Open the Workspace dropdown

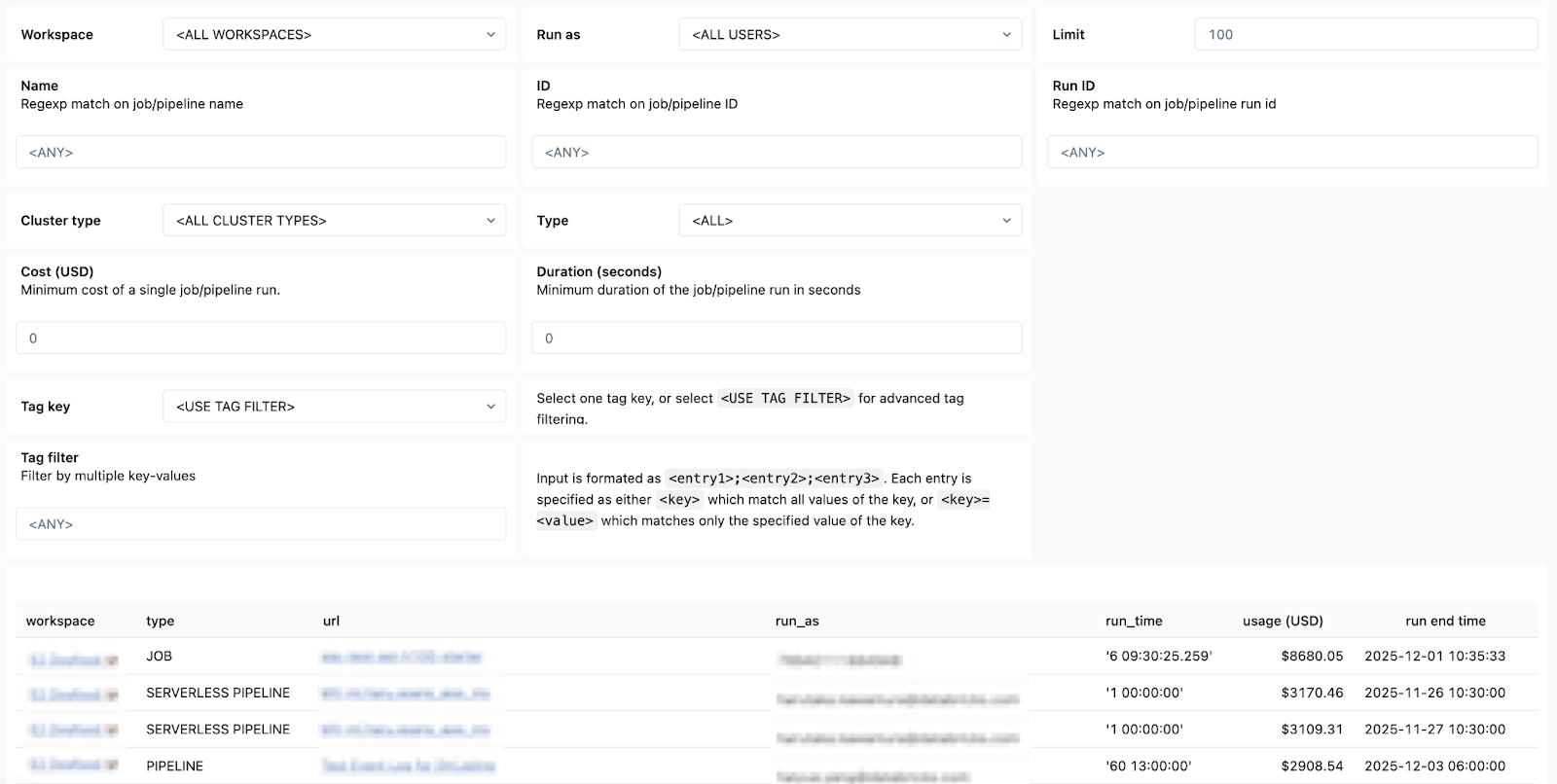[334, 35]
